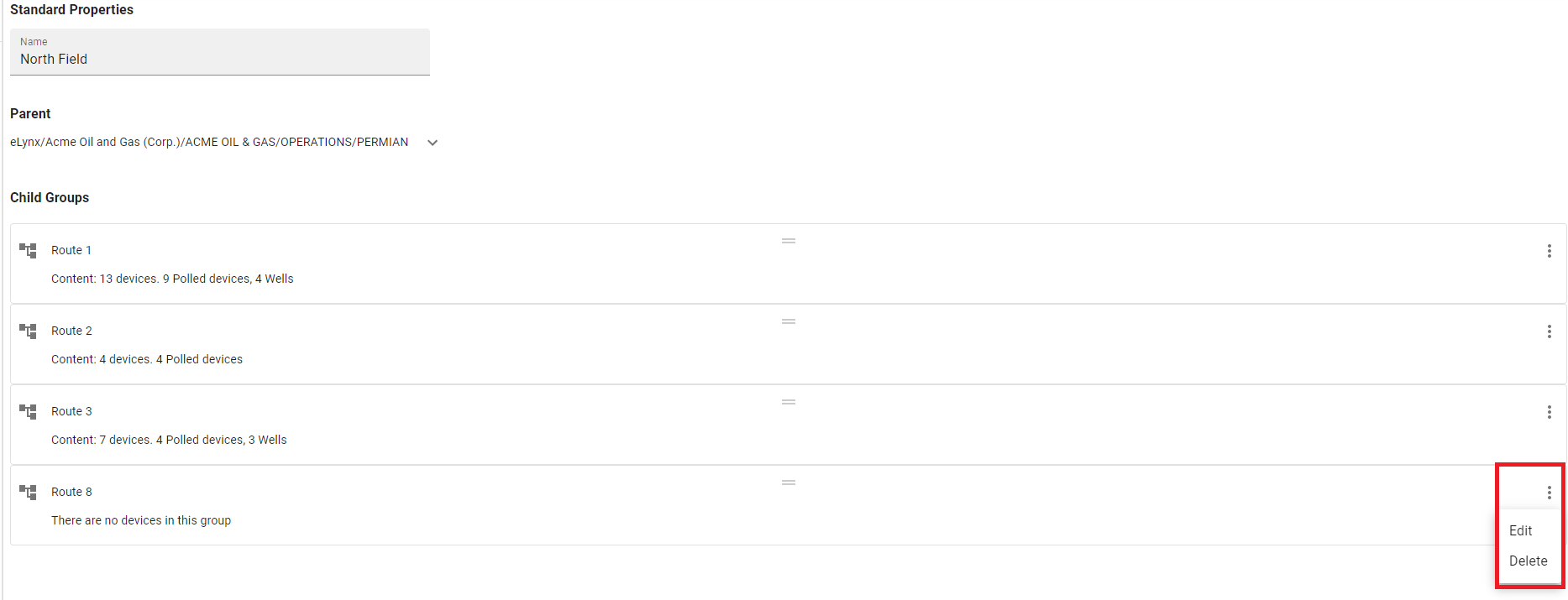Click the Name field containing North Field
The height and width of the screenshot is (600, 1568).
coord(220,52)
